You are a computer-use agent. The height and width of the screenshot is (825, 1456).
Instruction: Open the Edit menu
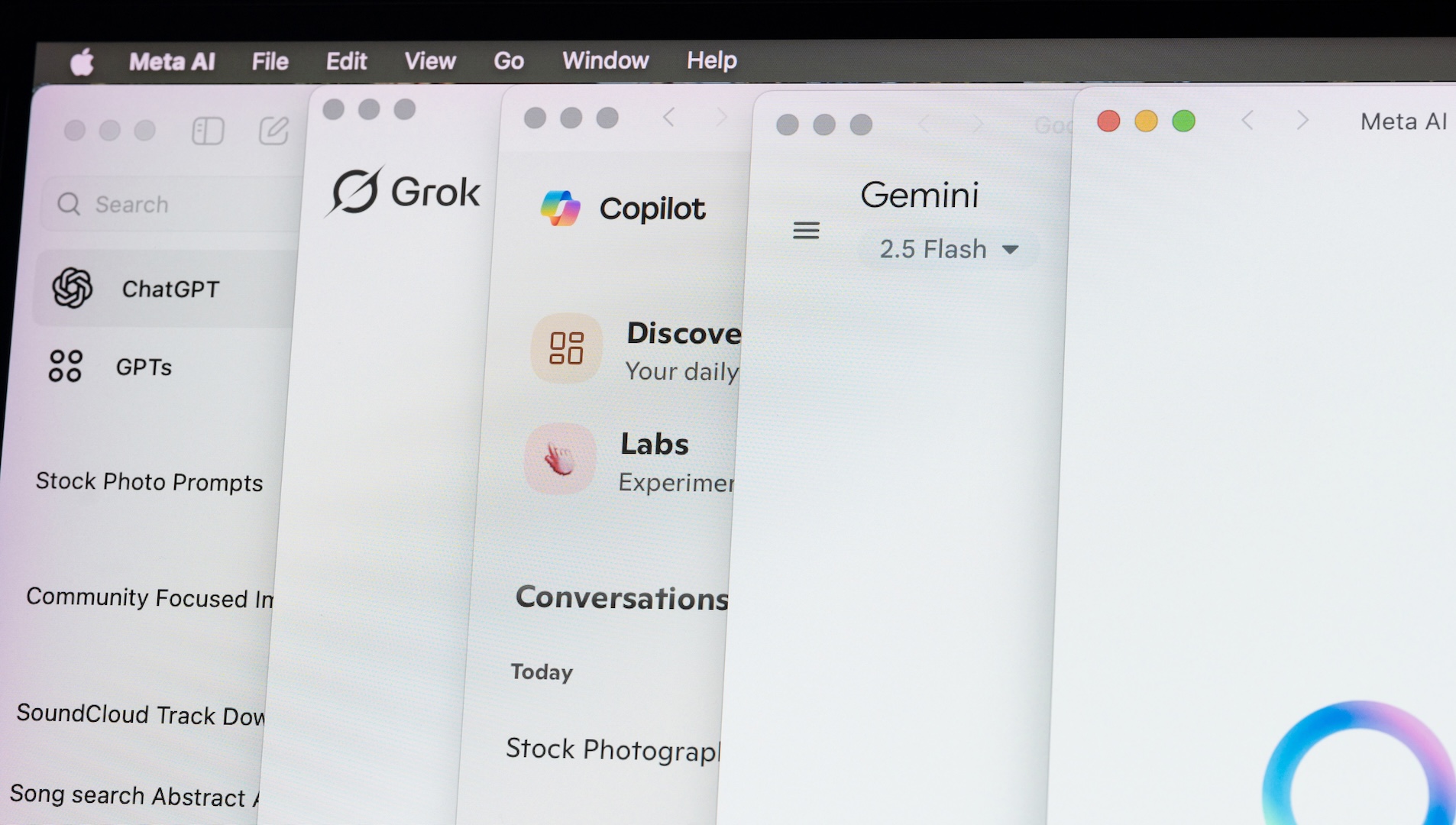click(x=347, y=61)
